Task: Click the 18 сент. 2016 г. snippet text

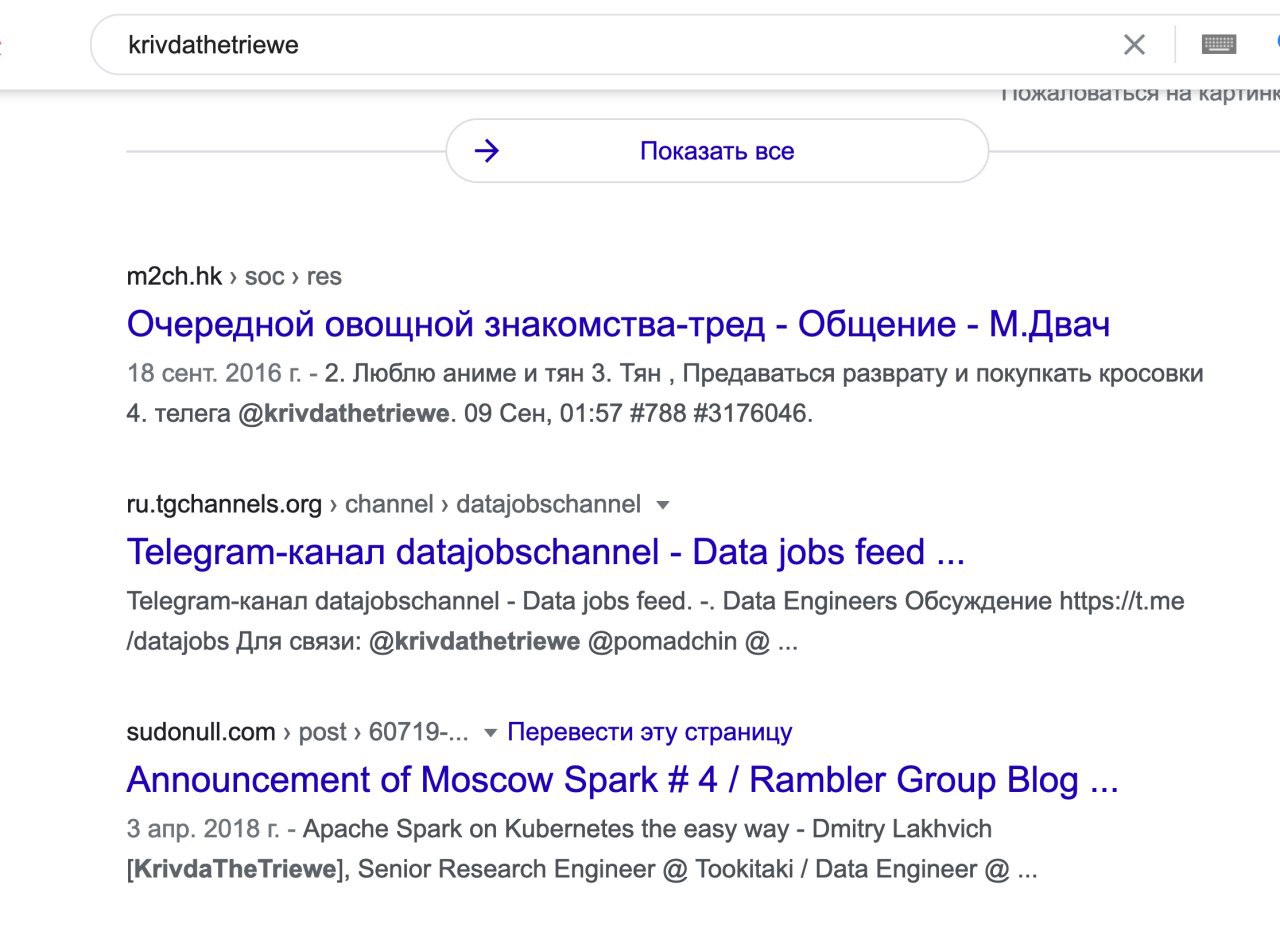Action: (x=214, y=374)
